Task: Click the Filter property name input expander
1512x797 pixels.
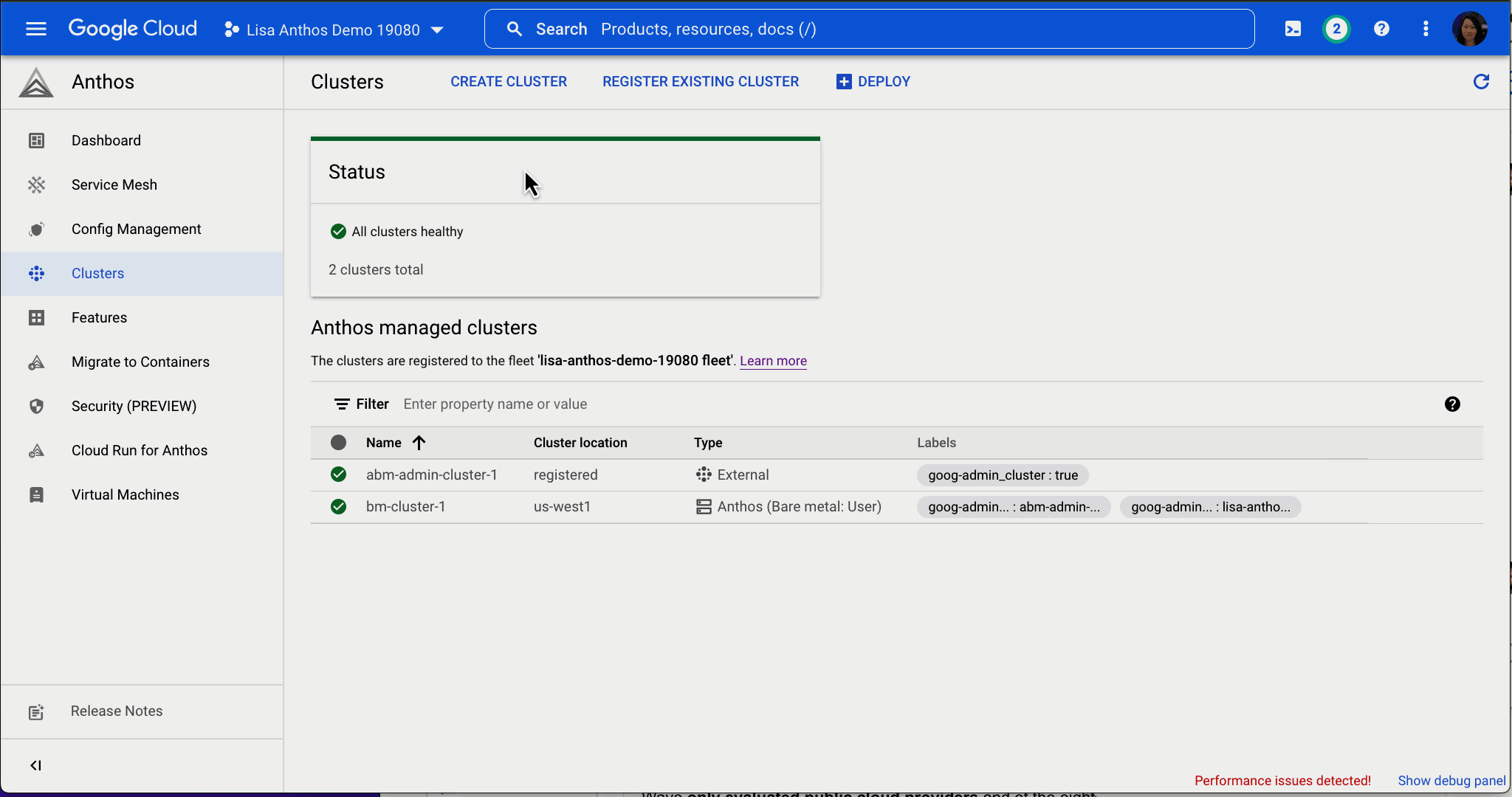Action: tap(495, 404)
